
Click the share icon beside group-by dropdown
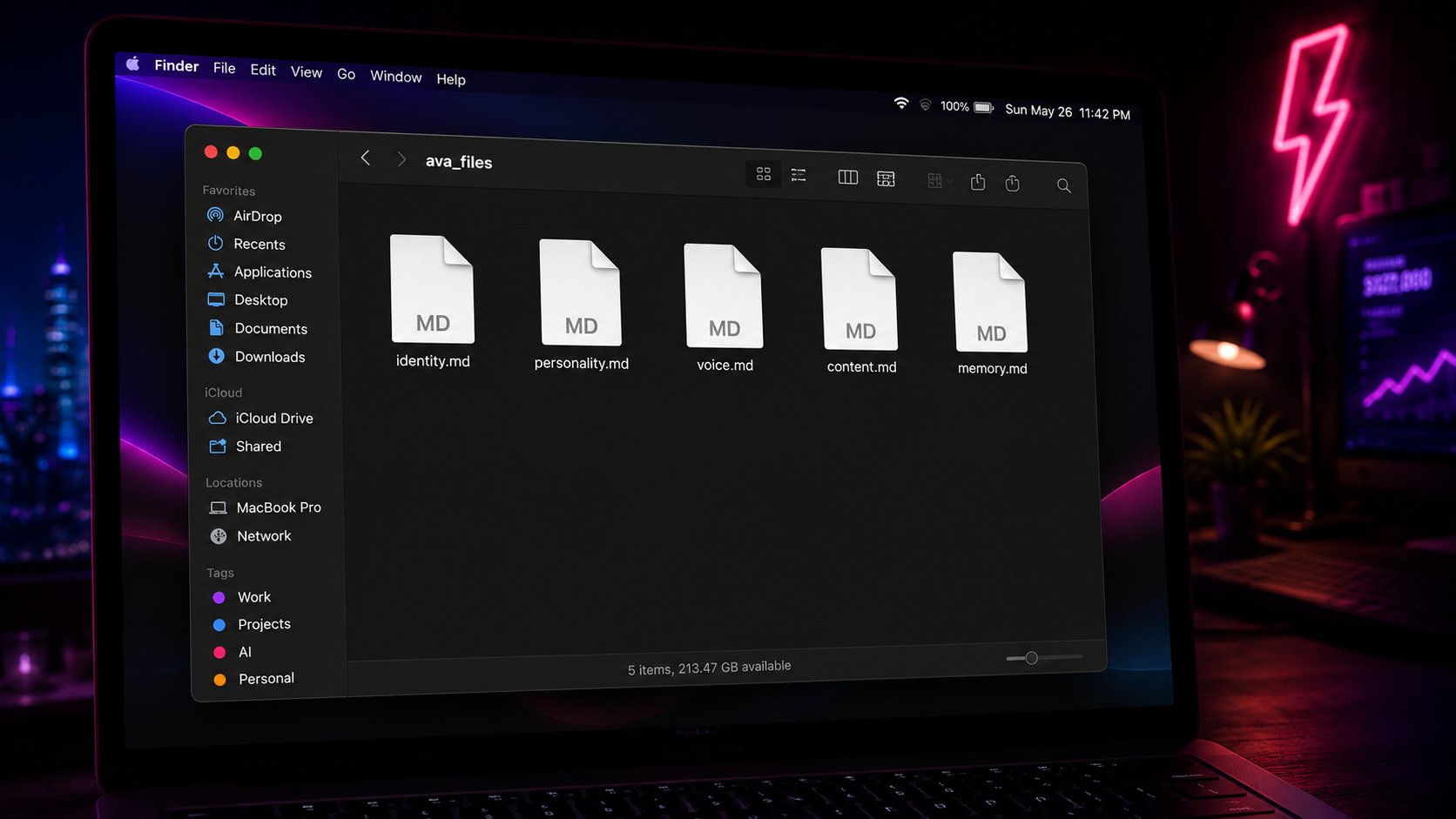(x=978, y=181)
